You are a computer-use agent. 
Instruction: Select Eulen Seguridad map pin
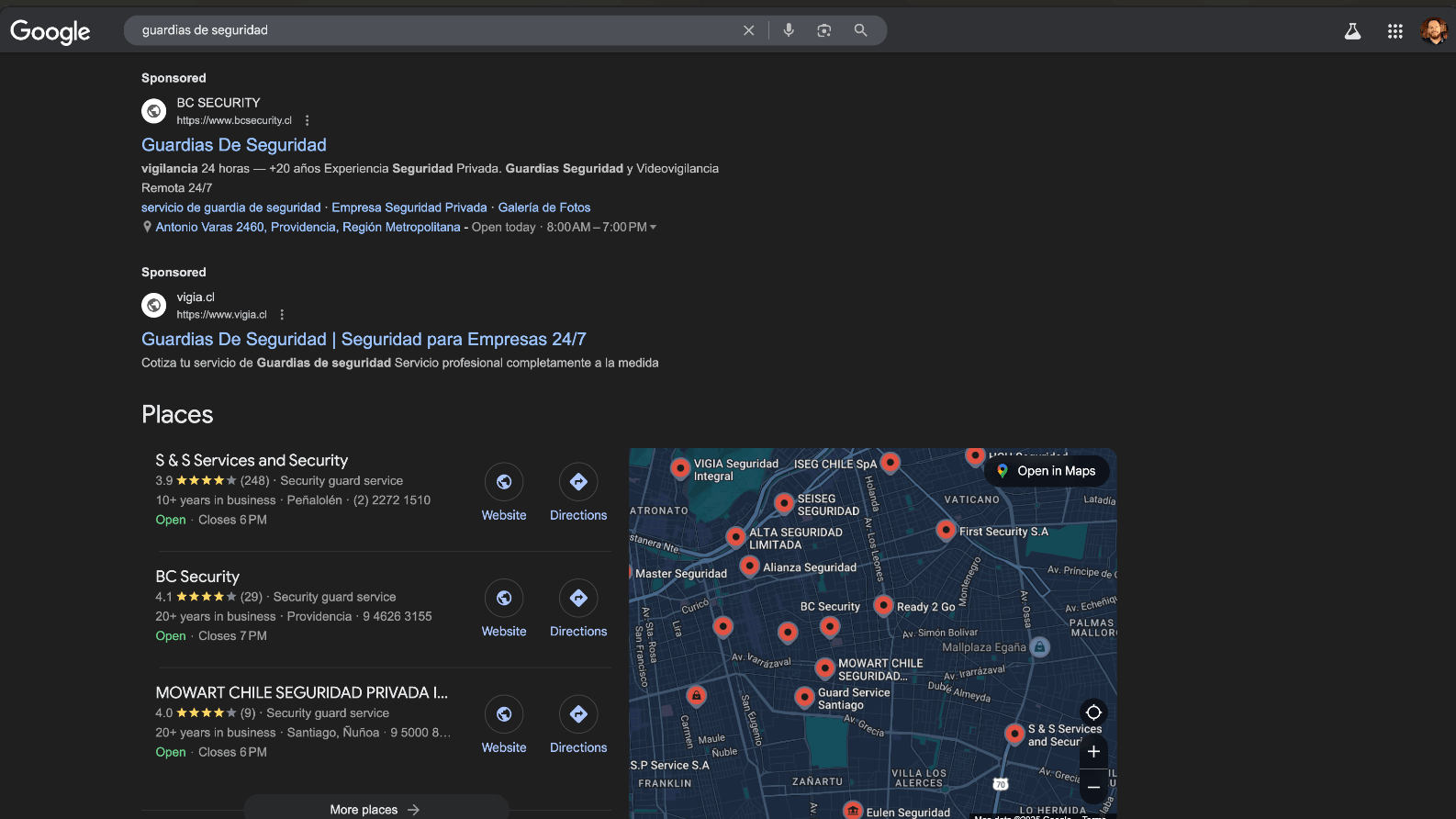[853, 810]
